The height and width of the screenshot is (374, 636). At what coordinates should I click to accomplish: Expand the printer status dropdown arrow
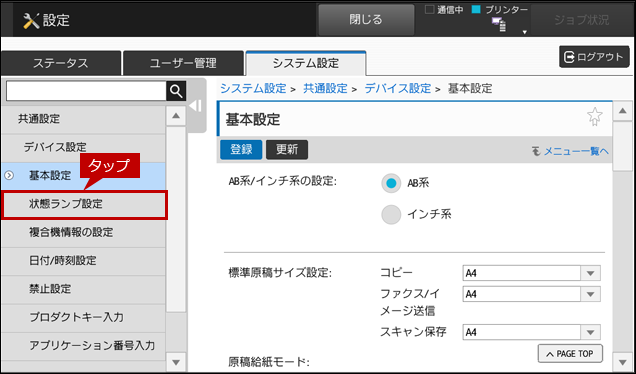(x=524, y=32)
